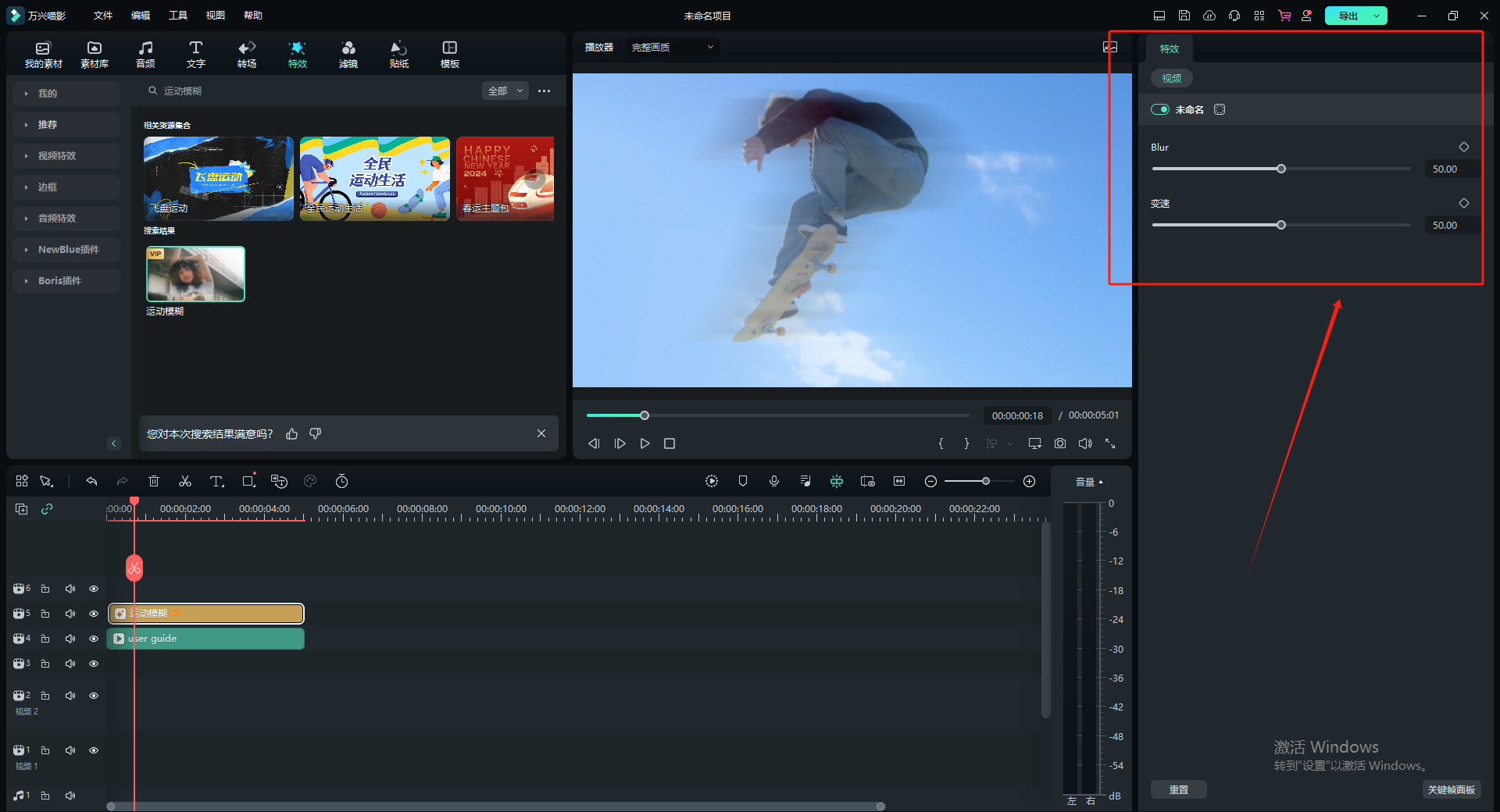The height and width of the screenshot is (812, 1500).
Task: Expand the 视频特效 category
Action: pyautogui.click(x=57, y=156)
